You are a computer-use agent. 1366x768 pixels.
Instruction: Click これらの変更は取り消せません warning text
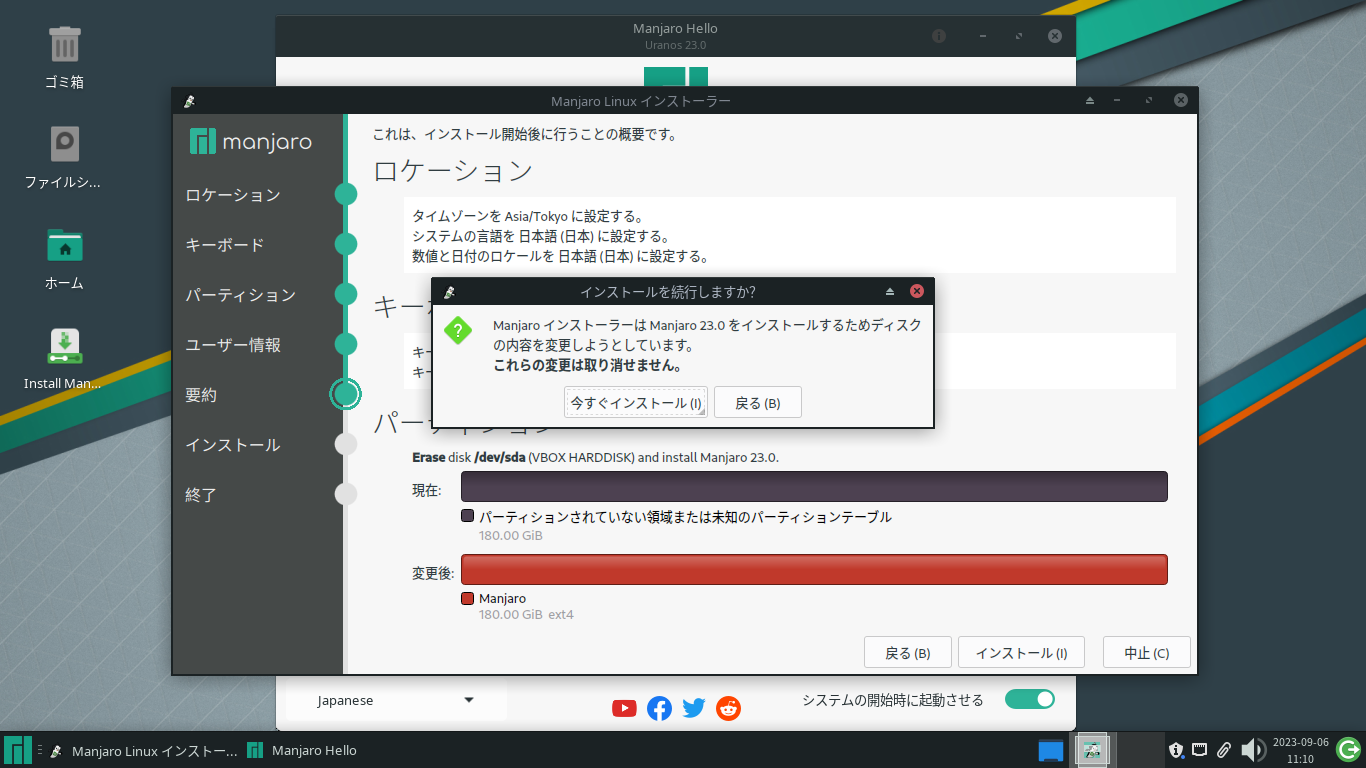click(x=588, y=365)
